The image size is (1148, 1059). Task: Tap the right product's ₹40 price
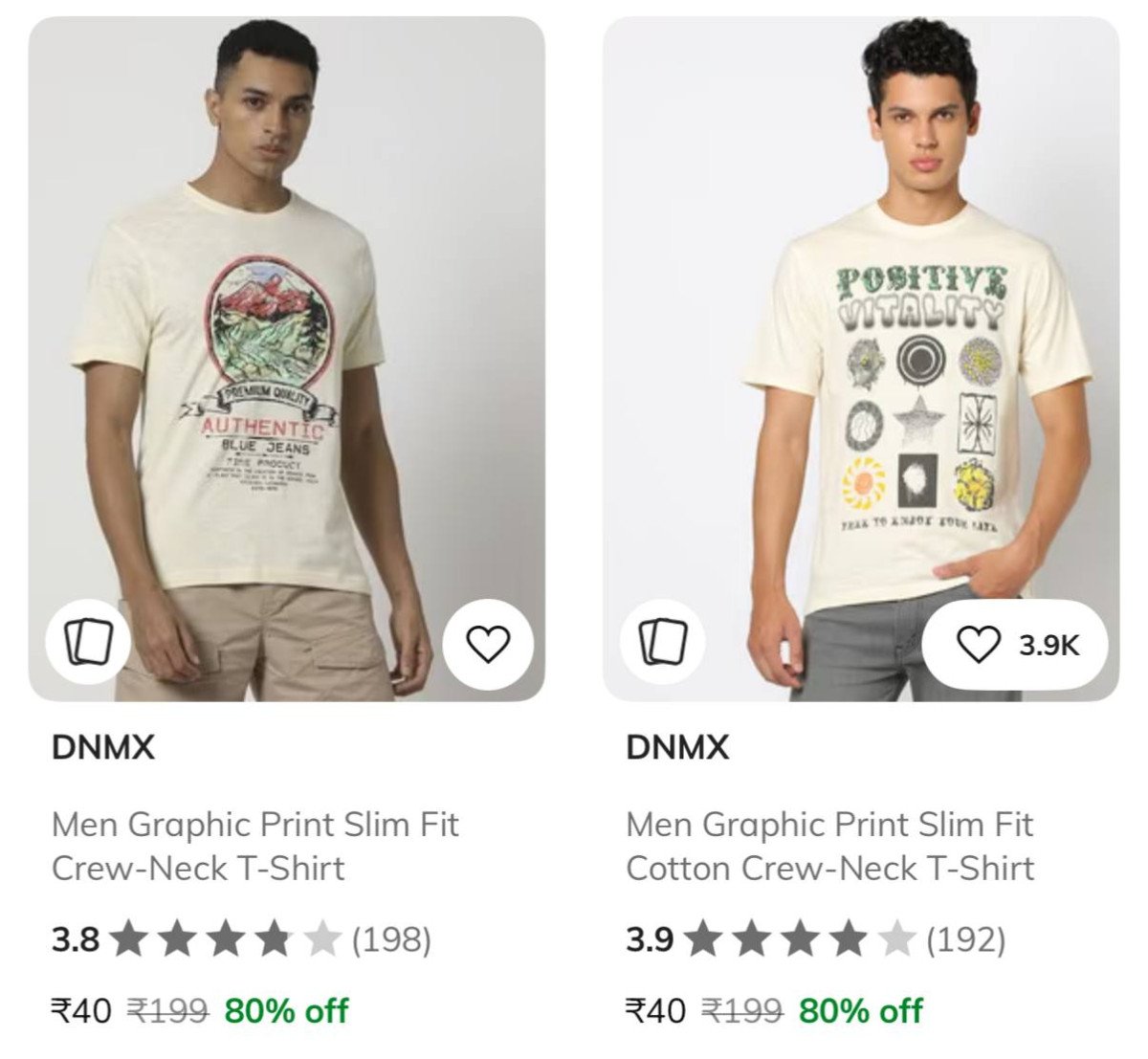pyautogui.click(x=655, y=1010)
